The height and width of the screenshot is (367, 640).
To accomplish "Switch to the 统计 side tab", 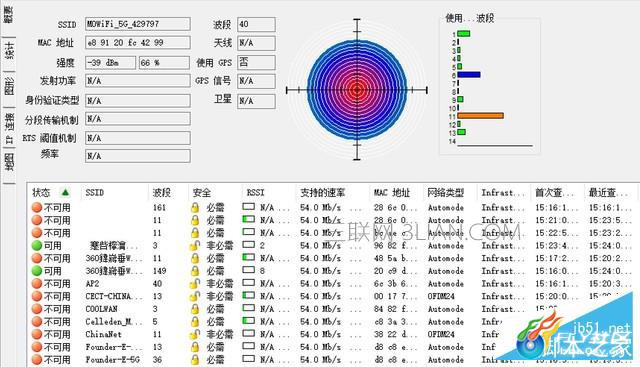I will [x=9, y=51].
